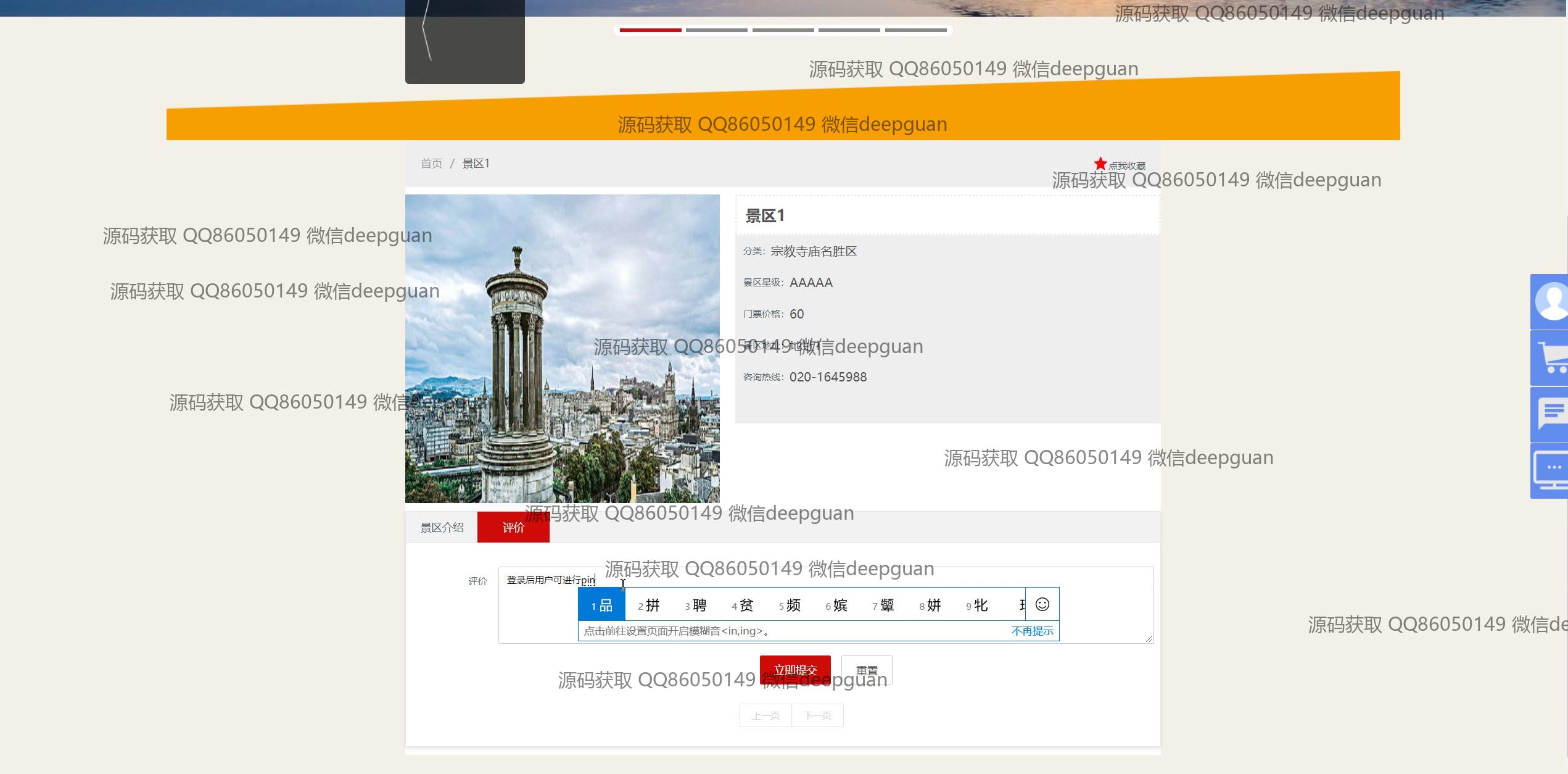Choose IME candidate 2 拼
The height and width of the screenshot is (774, 1568).
[x=649, y=605]
